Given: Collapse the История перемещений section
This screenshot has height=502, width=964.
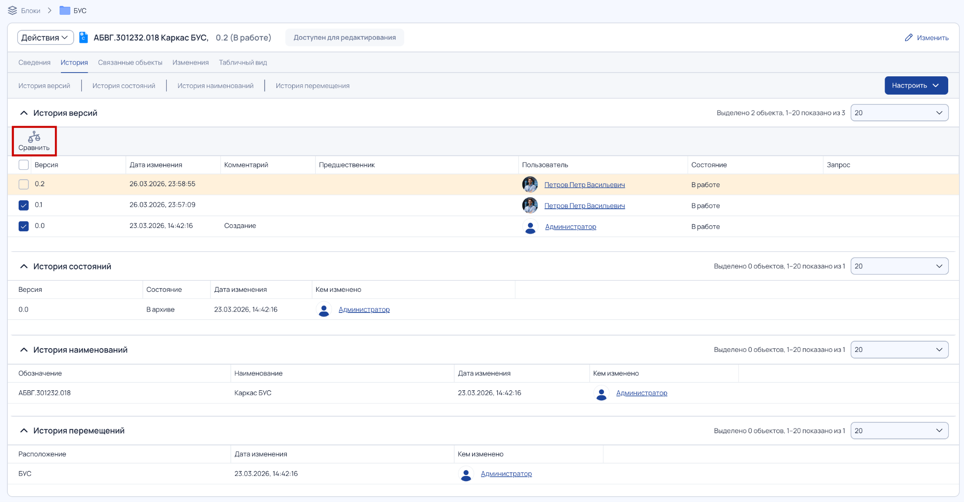Looking at the screenshot, I should 24,431.
